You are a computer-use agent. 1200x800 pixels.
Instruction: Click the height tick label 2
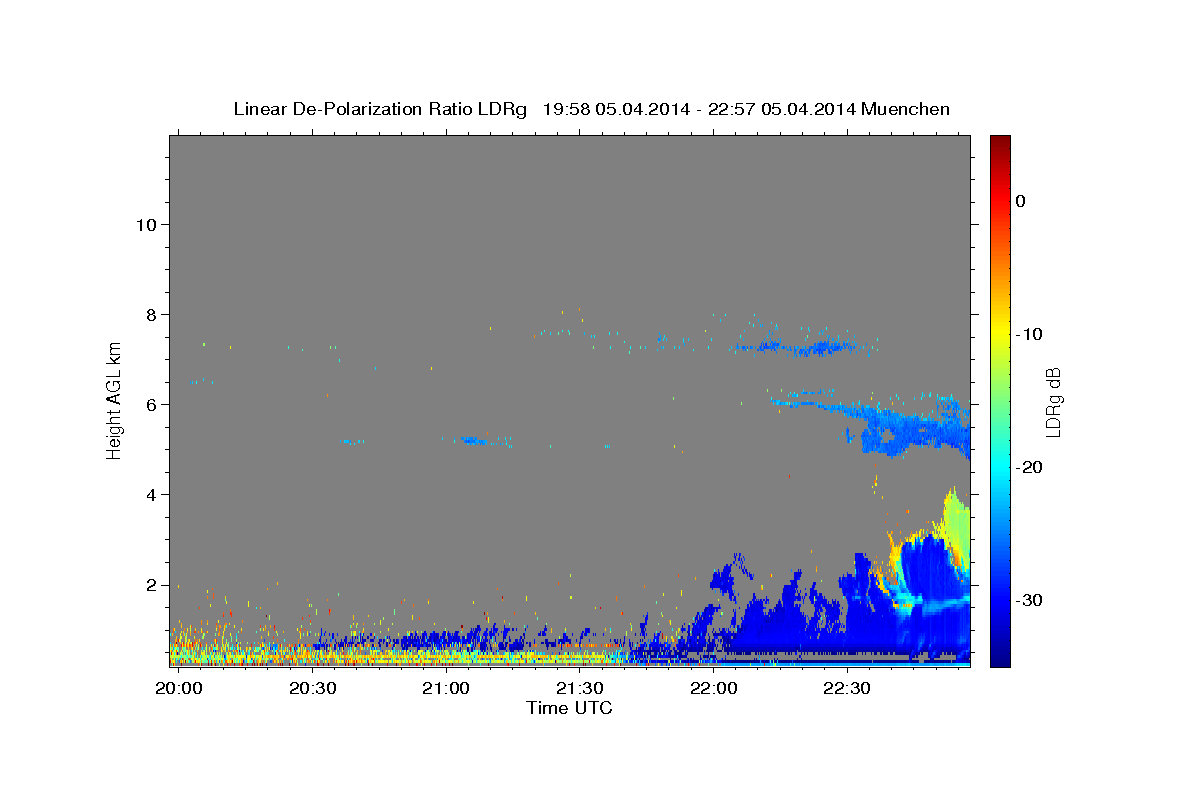150,584
